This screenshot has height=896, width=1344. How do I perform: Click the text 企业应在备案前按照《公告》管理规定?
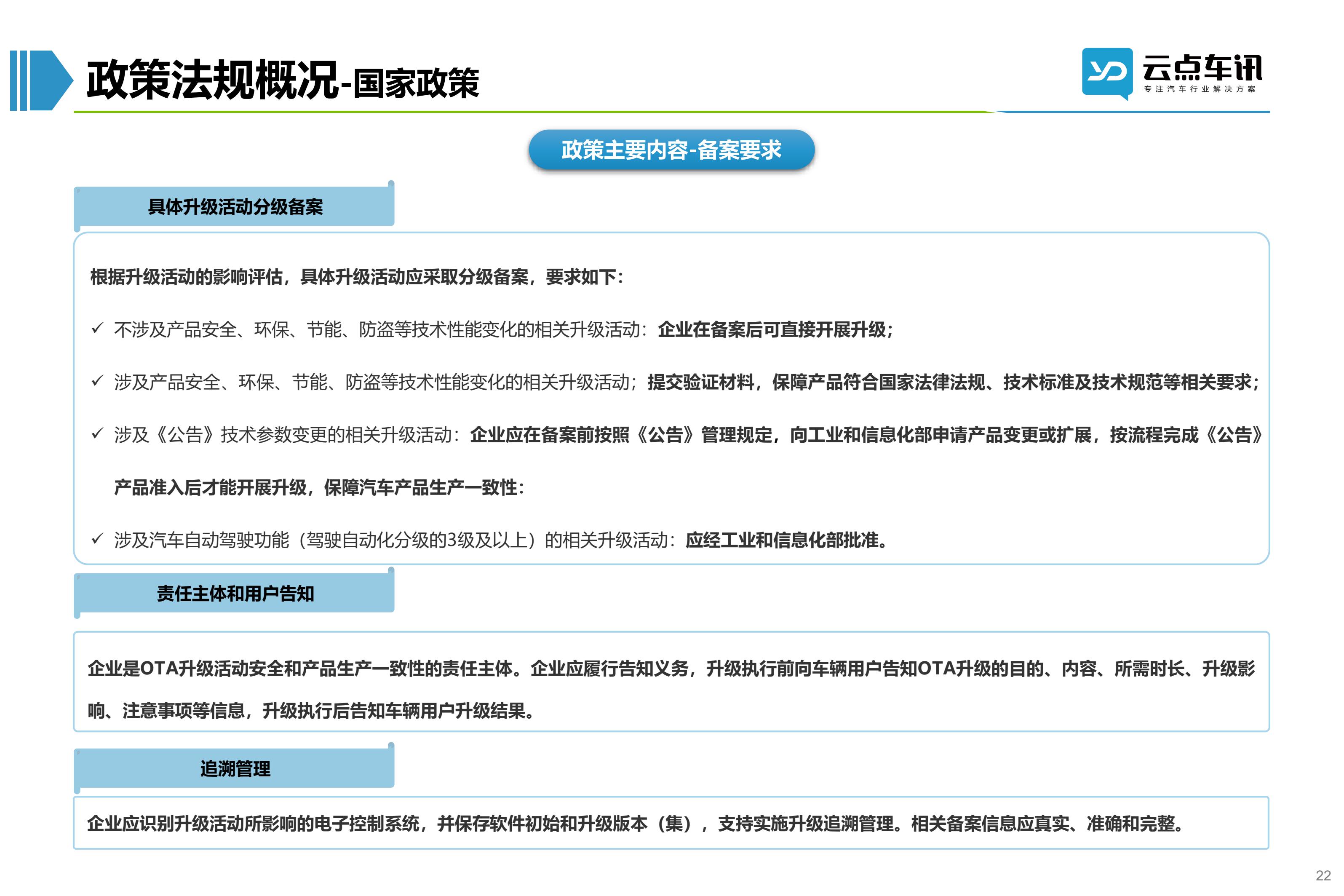pos(621,435)
